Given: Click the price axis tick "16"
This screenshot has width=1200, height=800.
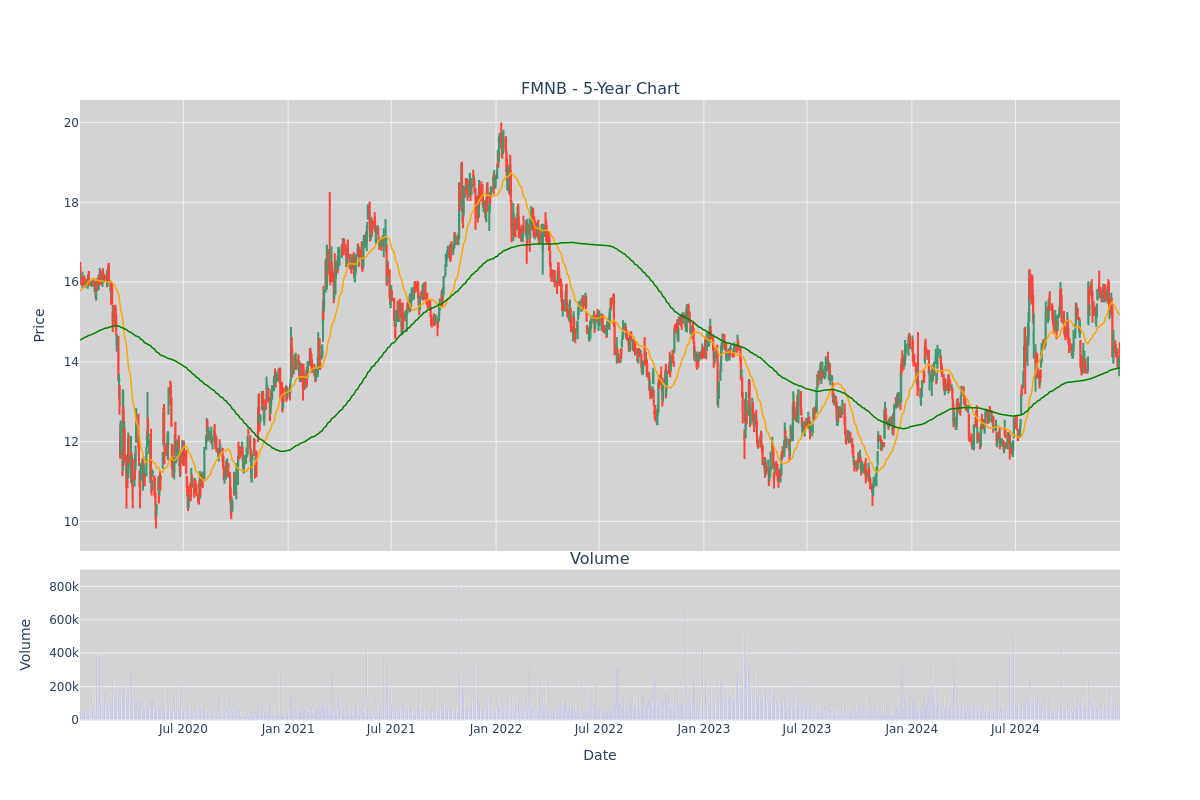Looking at the screenshot, I should click(71, 282).
